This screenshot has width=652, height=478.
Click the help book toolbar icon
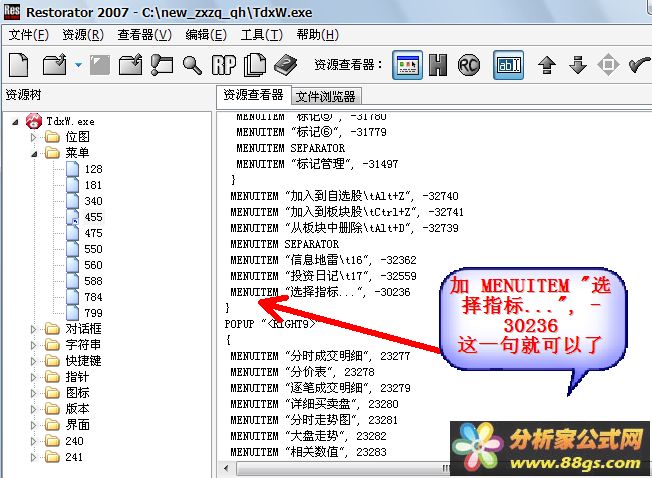pos(286,65)
